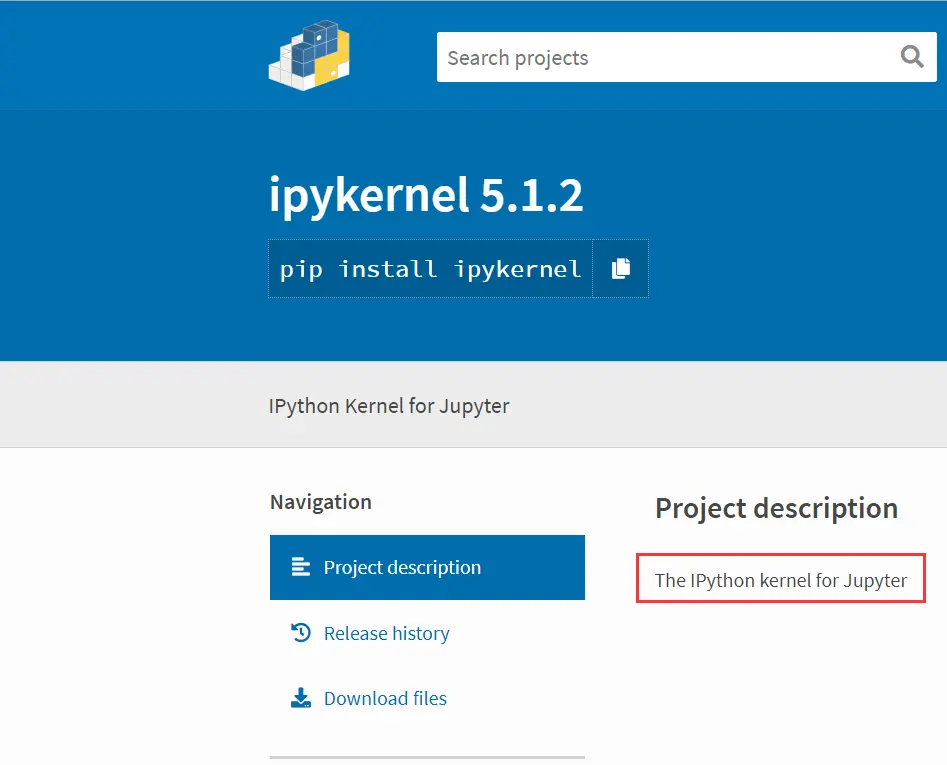
Task: Click the Project description lines icon
Action: (x=301, y=567)
